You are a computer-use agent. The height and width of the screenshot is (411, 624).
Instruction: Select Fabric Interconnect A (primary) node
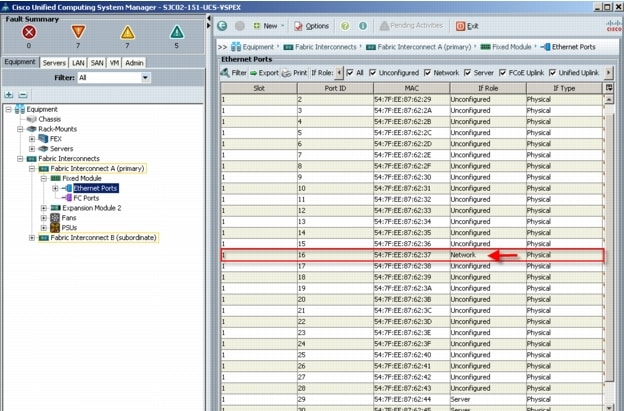pos(97,169)
